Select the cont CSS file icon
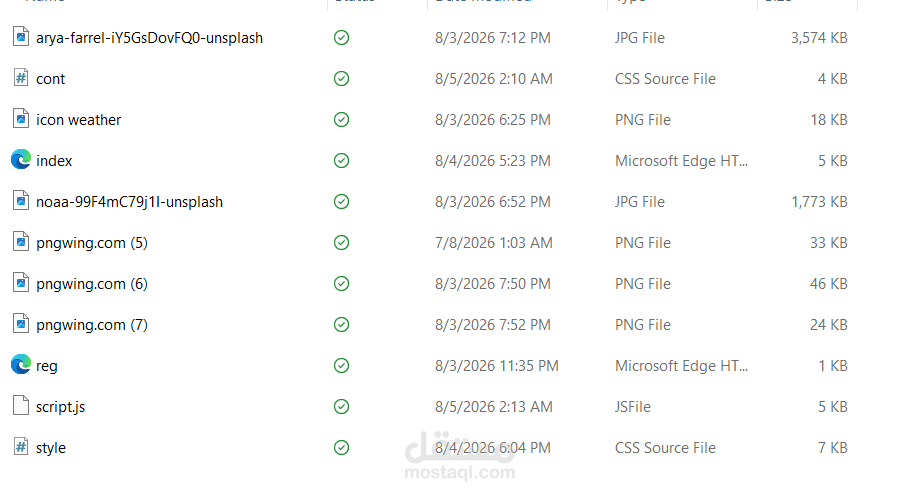920x492 pixels. click(21, 78)
